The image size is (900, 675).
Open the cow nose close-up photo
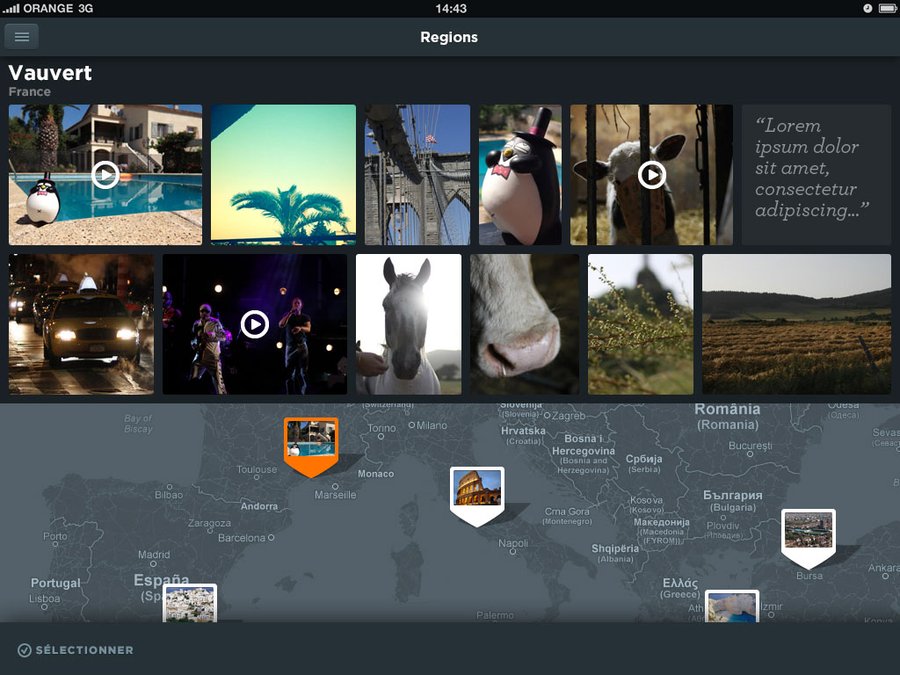point(524,324)
